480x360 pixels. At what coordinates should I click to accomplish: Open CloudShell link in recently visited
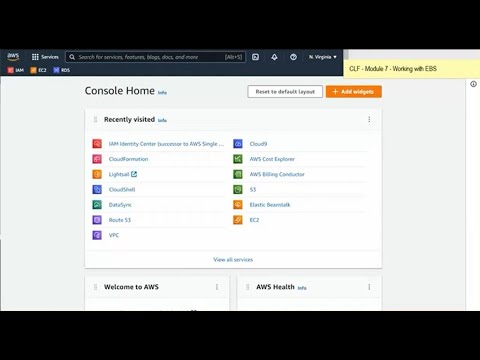(122, 189)
